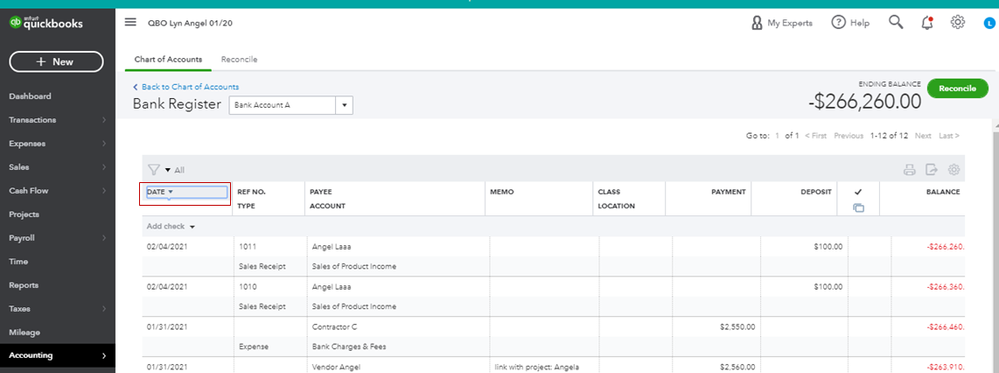Click the REF NO. column header
The image size is (999, 373).
(x=252, y=192)
